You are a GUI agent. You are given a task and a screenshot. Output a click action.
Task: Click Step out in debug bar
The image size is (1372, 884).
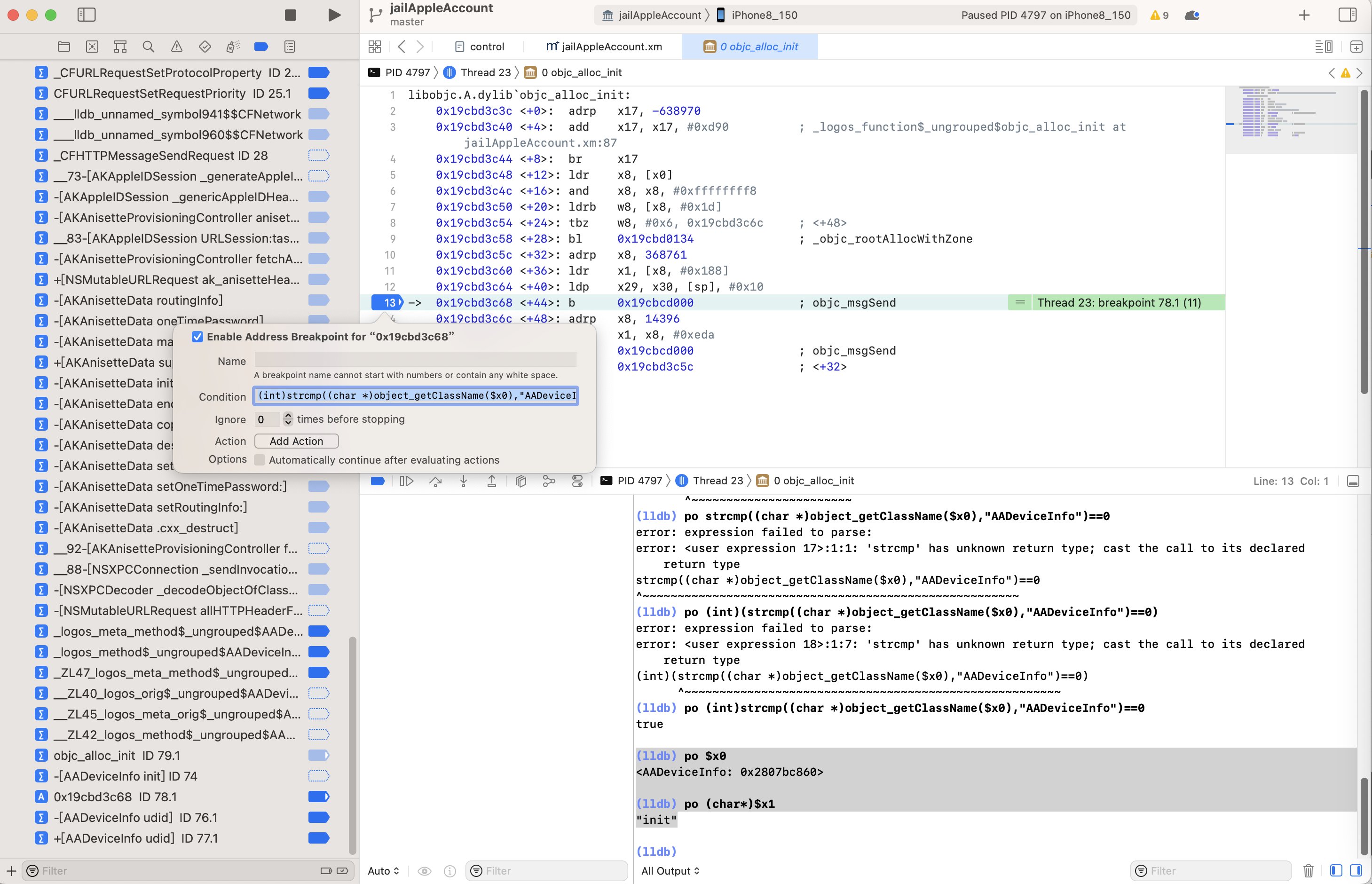click(x=492, y=481)
